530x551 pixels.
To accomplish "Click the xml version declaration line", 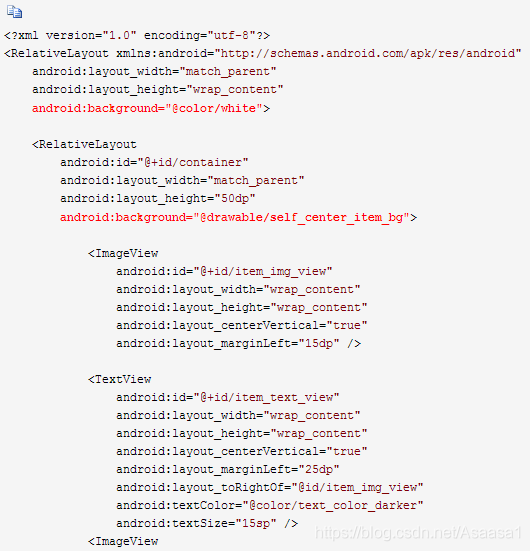I will tap(137, 35).
